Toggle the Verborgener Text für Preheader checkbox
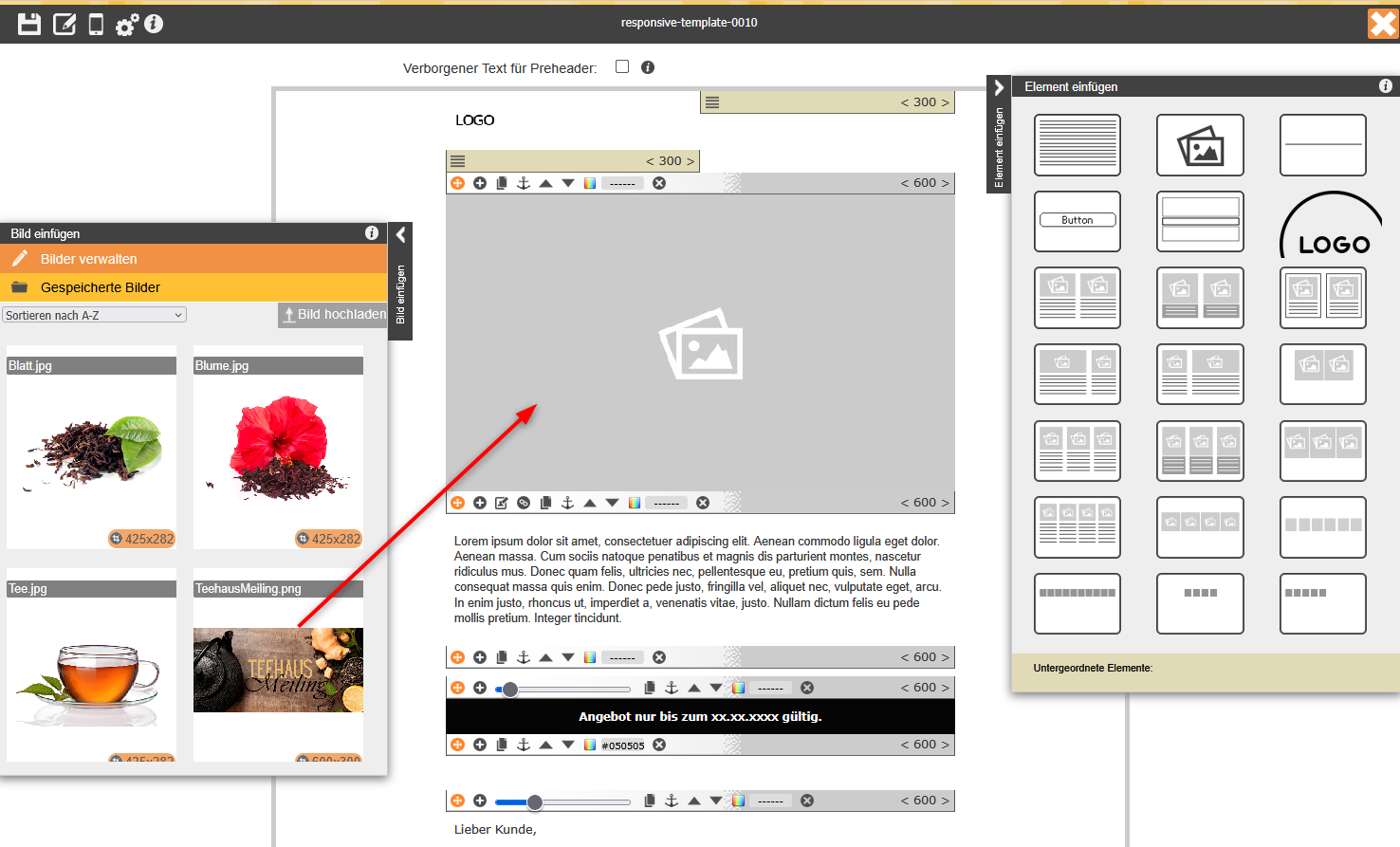 point(622,66)
